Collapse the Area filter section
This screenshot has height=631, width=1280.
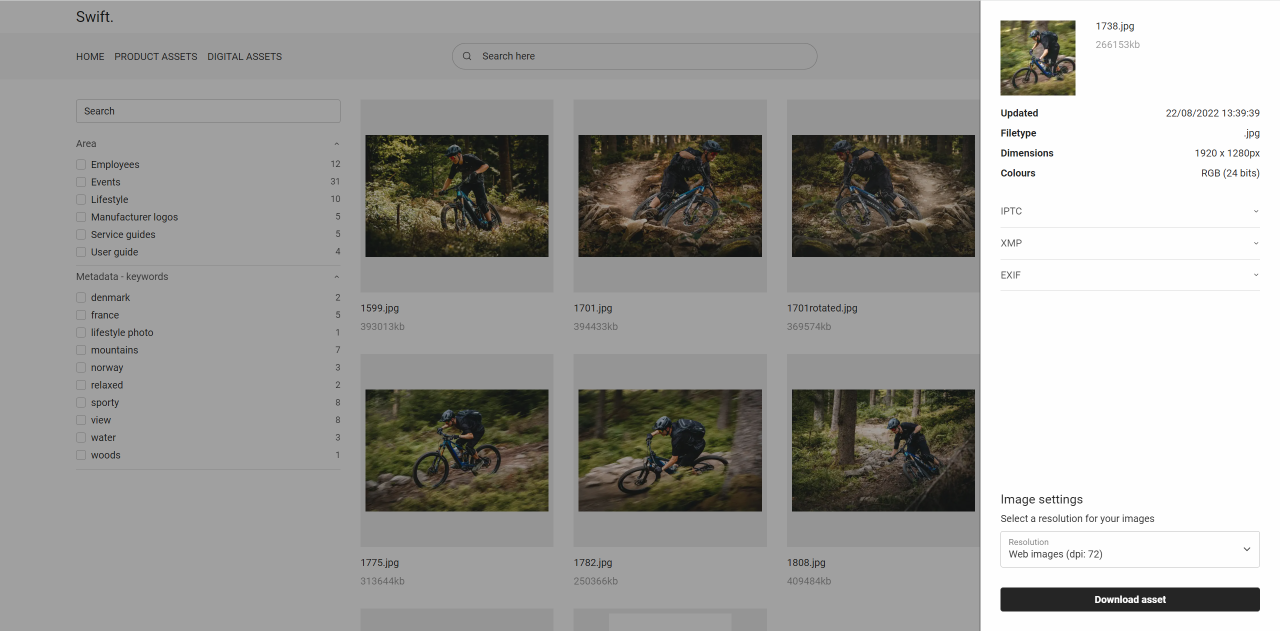coord(336,143)
